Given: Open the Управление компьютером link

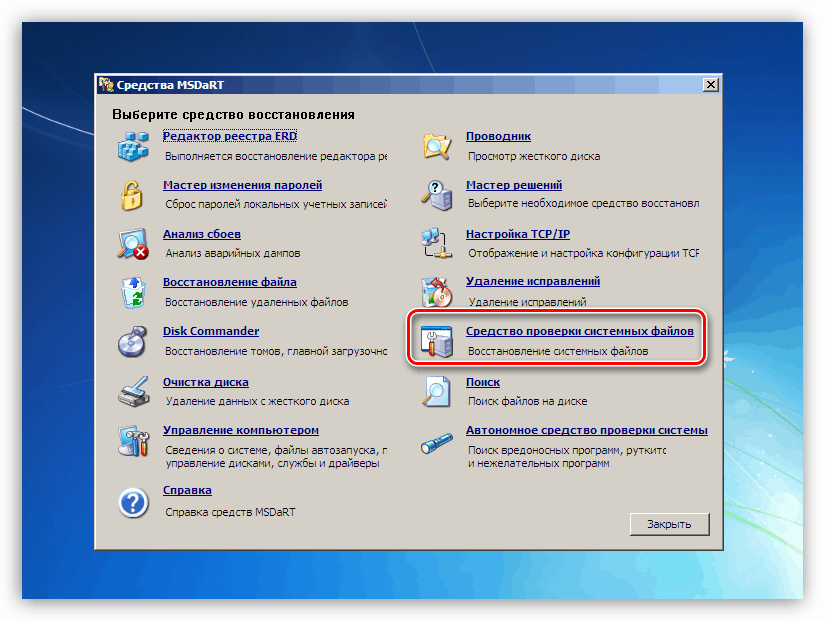Looking at the screenshot, I should tap(241, 430).
